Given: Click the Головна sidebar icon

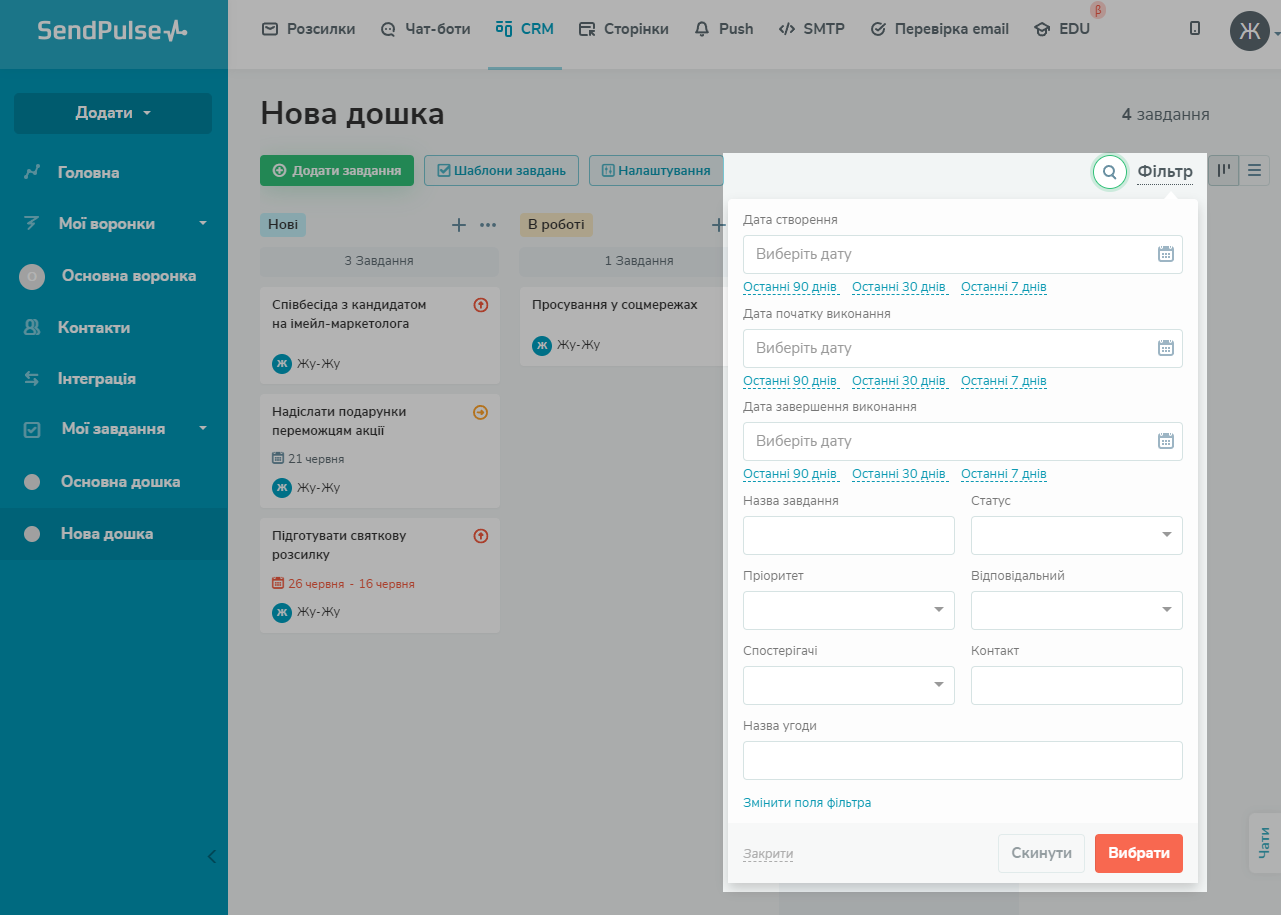Looking at the screenshot, I should tap(32, 172).
